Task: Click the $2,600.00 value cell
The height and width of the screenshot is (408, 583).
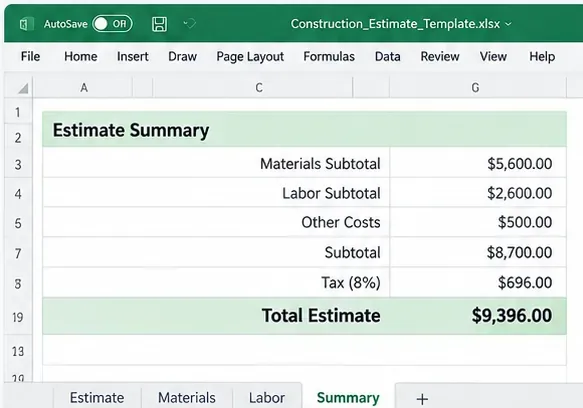Action: [x=478, y=193]
